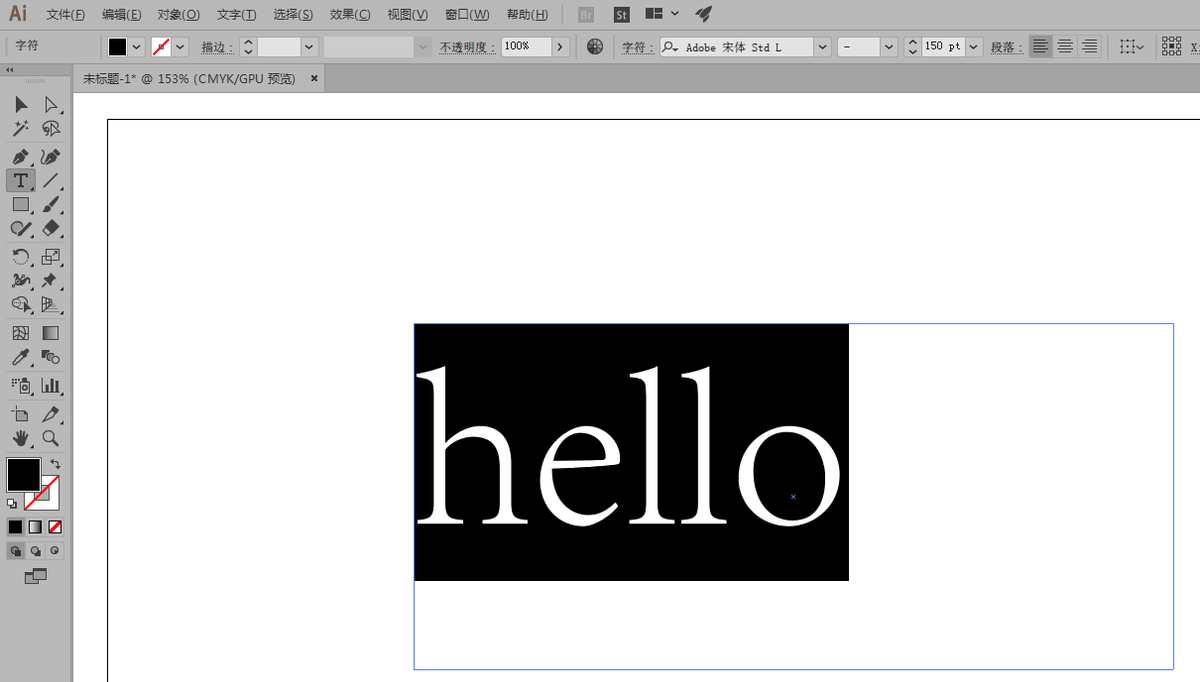Select the Magic Wand tool
Screen dimensions: 1200x682
pyautogui.click(x=21, y=129)
